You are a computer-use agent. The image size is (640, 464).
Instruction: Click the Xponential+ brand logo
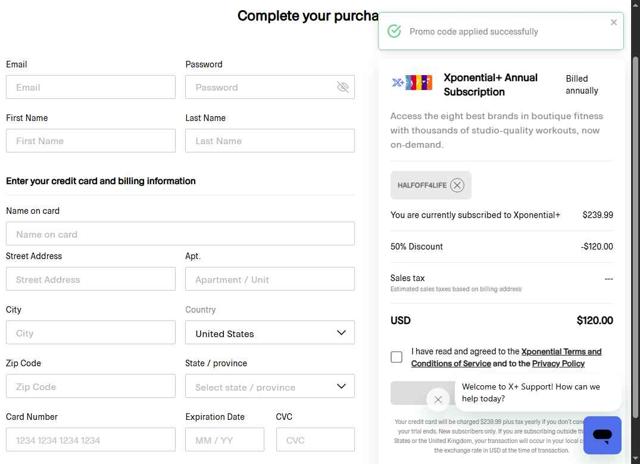click(x=412, y=83)
